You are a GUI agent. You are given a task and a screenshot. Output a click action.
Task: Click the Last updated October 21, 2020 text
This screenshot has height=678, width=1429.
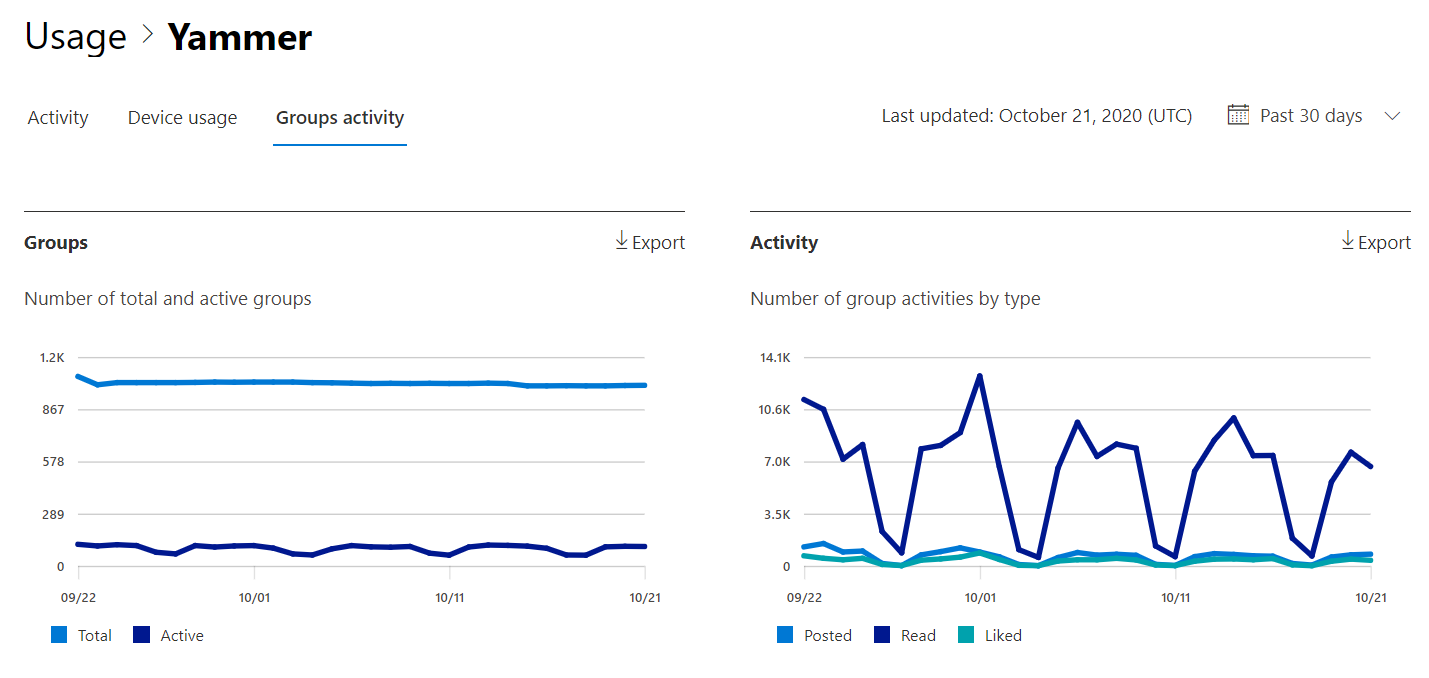(1036, 116)
